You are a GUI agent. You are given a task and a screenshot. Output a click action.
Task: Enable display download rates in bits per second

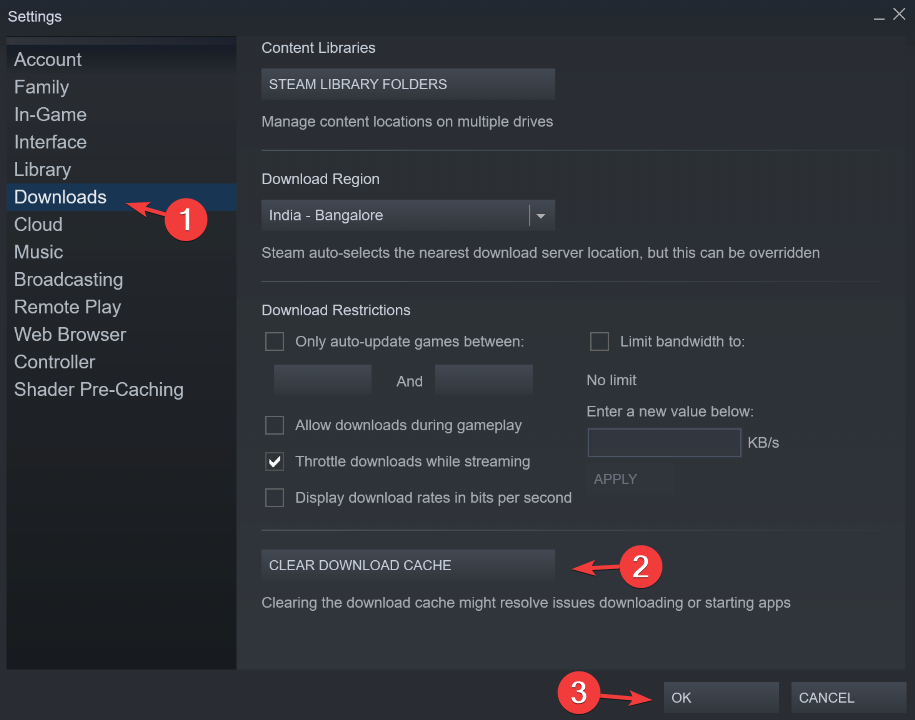[x=274, y=498]
